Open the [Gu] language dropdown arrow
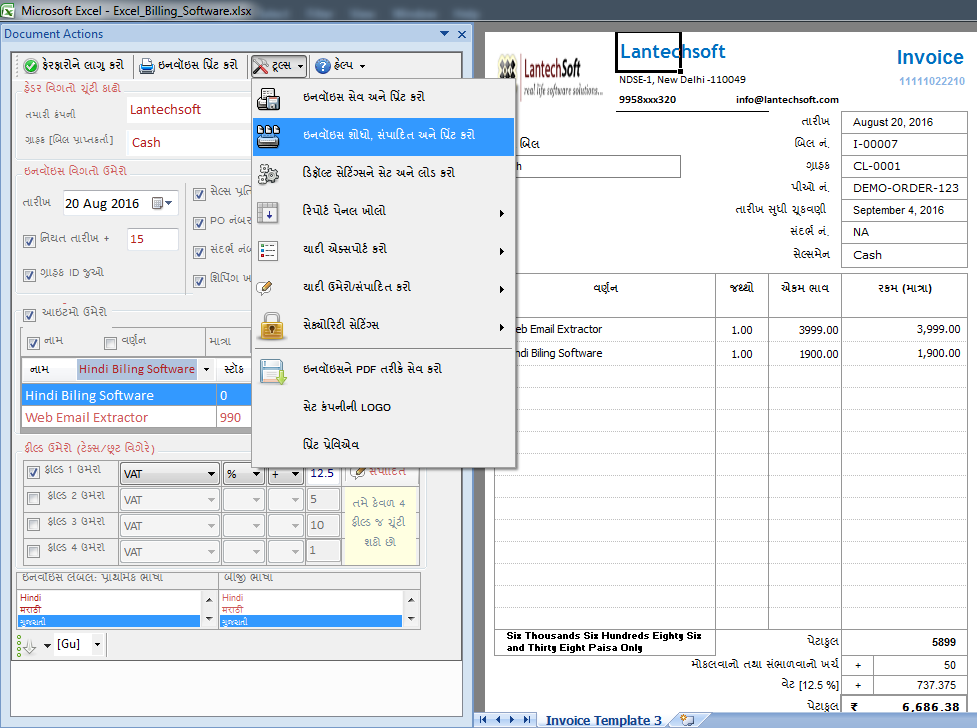 [97, 644]
